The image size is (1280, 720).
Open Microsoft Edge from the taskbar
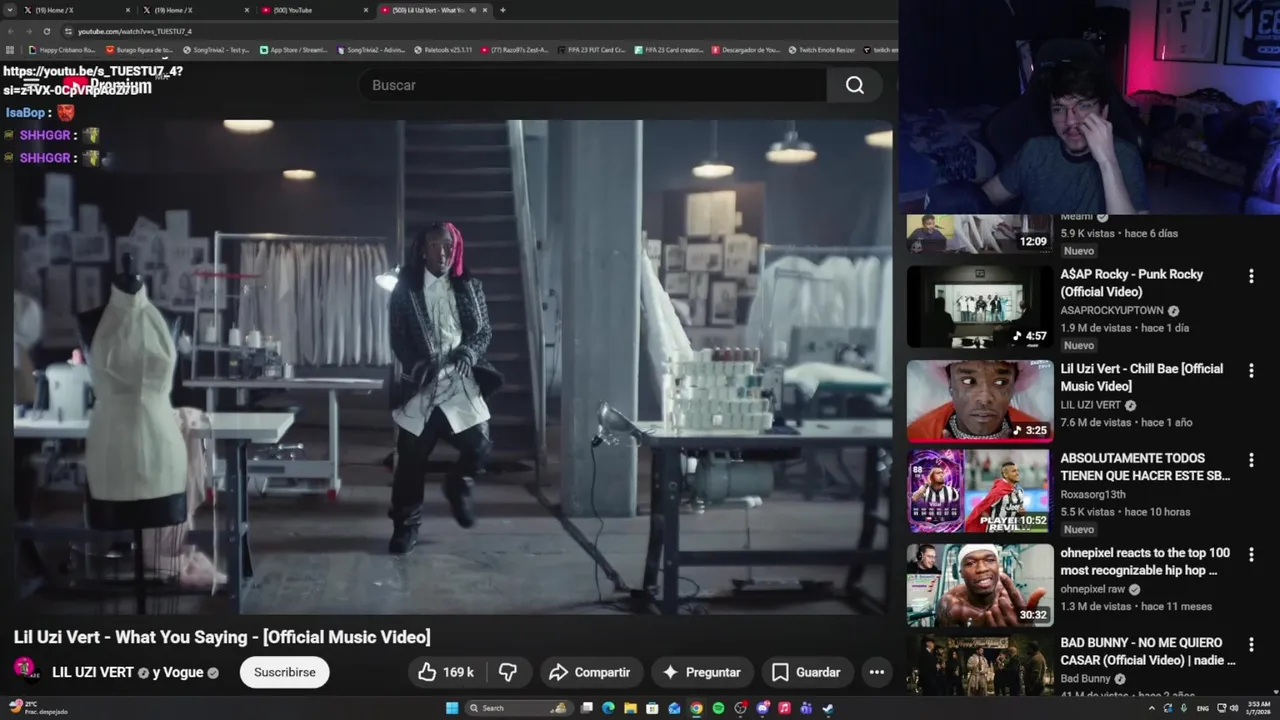pyautogui.click(x=607, y=708)
